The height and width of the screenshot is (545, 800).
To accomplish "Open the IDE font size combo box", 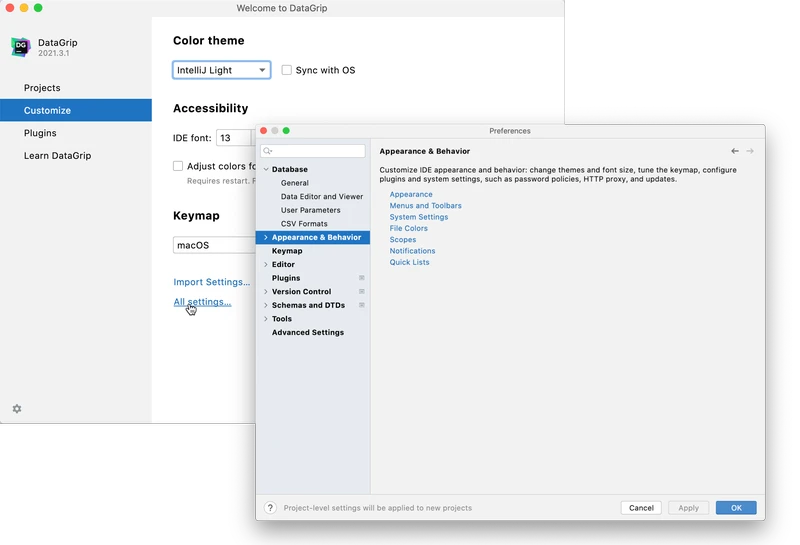I will tap(236, 138).
